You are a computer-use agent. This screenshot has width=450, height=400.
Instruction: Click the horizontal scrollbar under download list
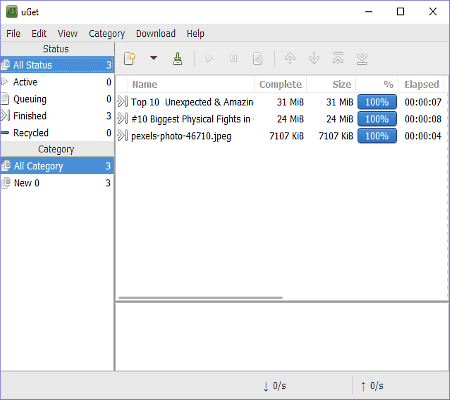pos(200,298)
